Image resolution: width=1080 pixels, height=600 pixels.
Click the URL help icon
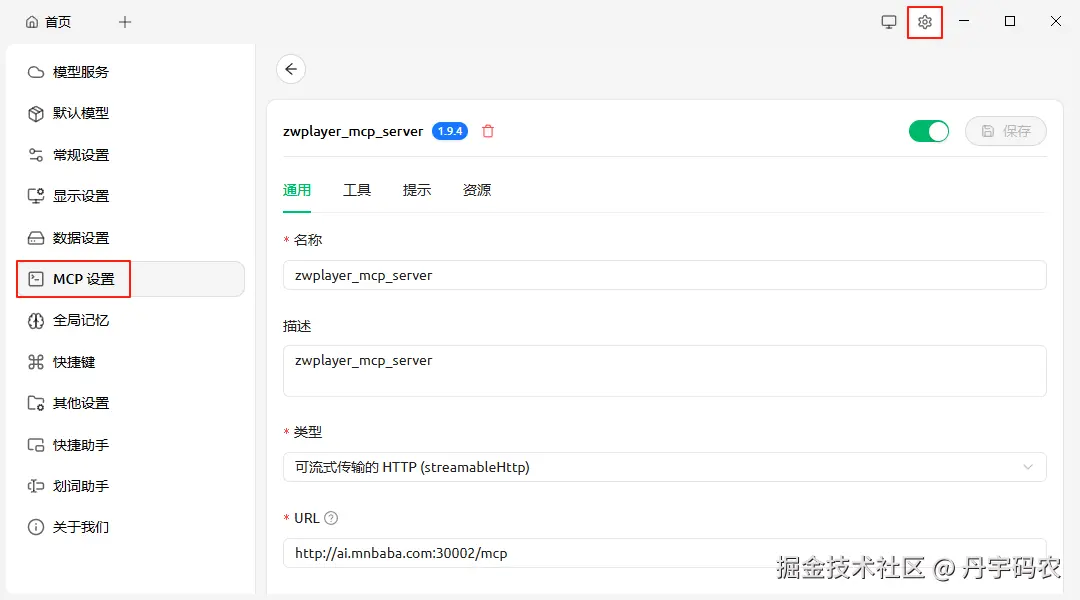pos(332,518)
